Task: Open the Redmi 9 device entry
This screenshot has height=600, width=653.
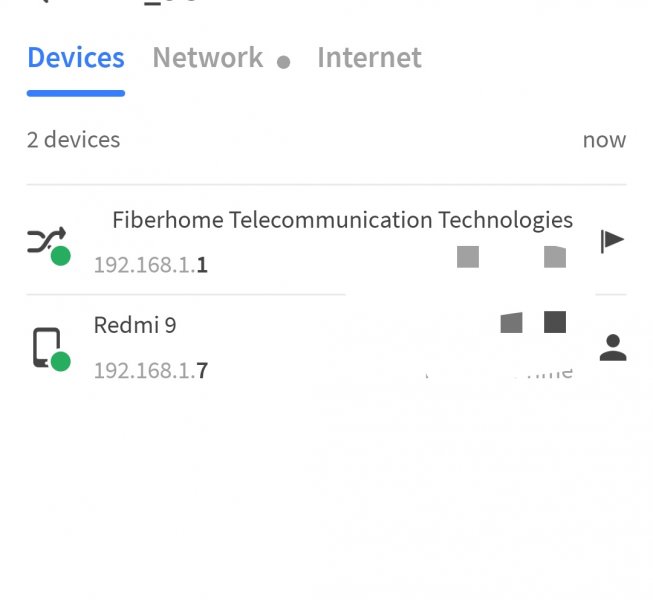Action: tap(135, 325)
